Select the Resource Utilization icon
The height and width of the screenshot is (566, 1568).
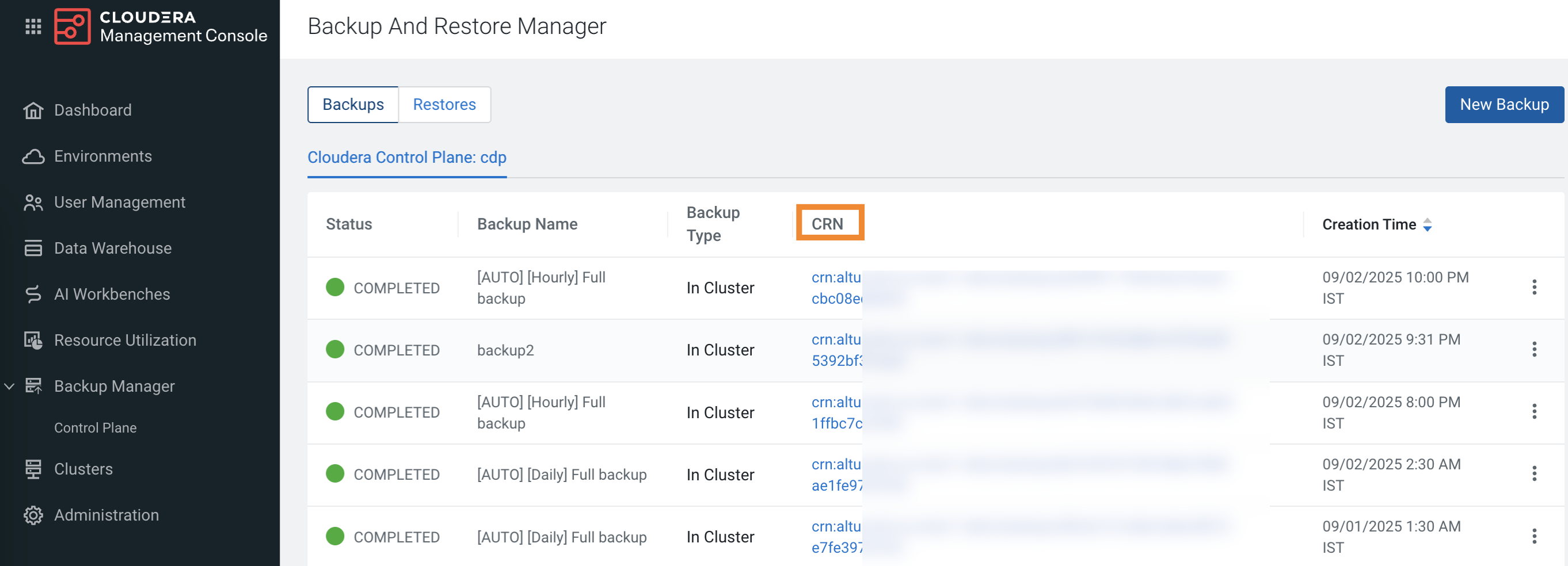pyautogui.click(x=33, y=340)
